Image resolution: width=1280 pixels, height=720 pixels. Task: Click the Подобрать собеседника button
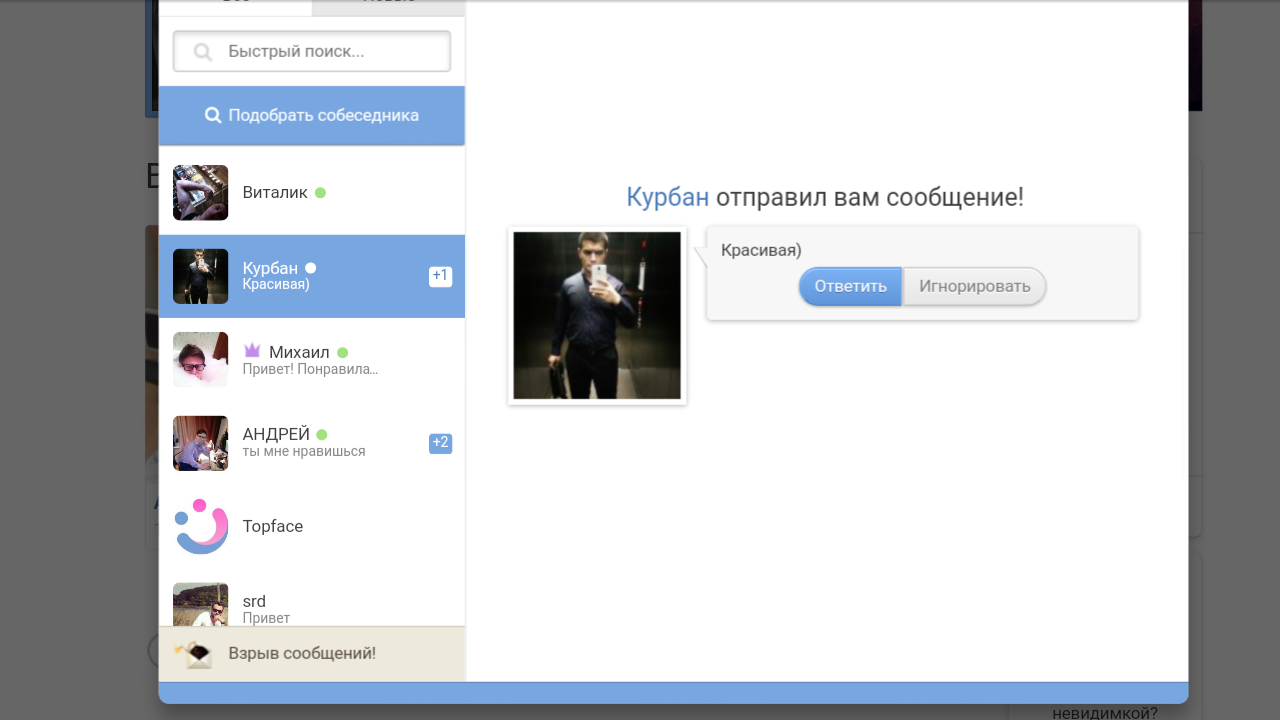[x=311, y=115]
